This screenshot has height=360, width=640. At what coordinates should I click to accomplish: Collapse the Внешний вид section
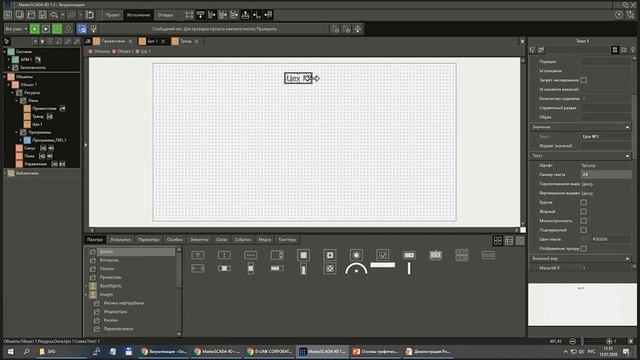tap(628, 258)
